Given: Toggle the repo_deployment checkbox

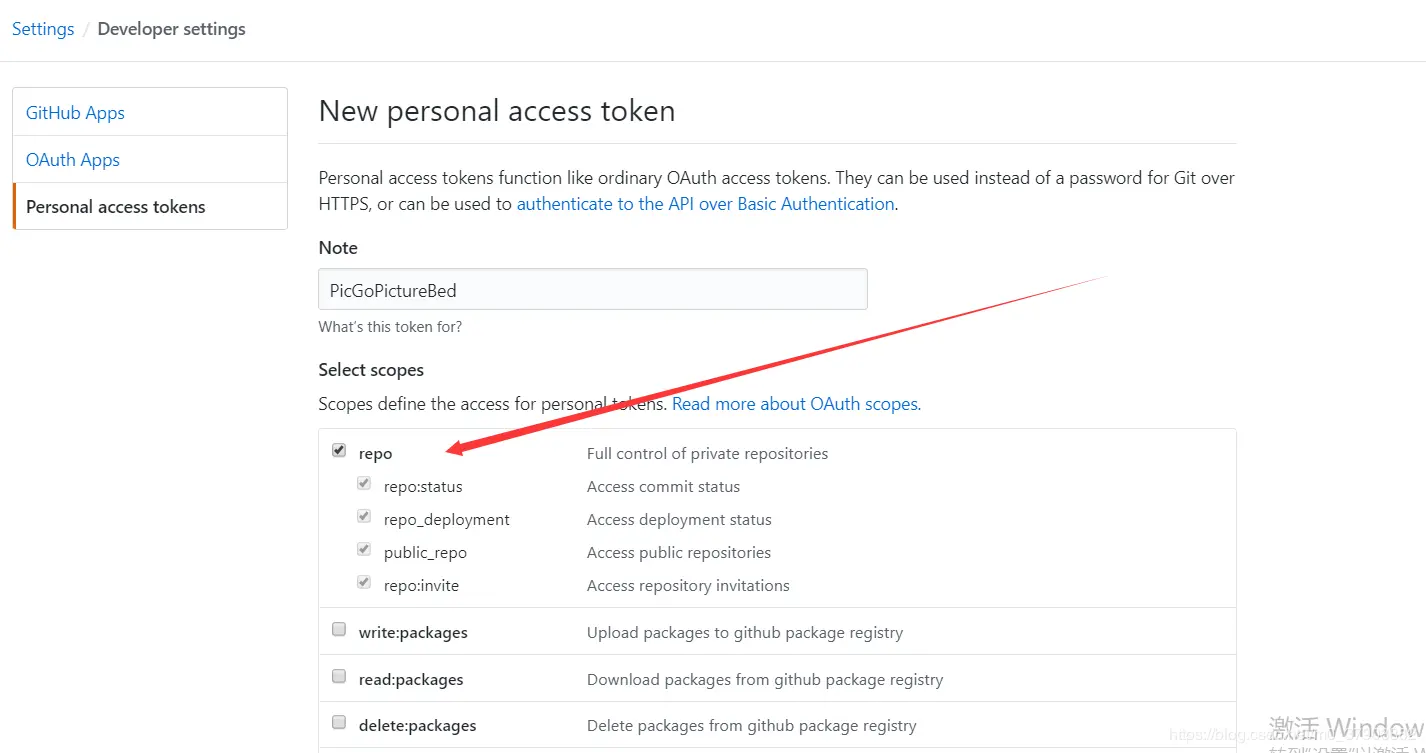Looking at the screenshot, I should click(364, 517).
